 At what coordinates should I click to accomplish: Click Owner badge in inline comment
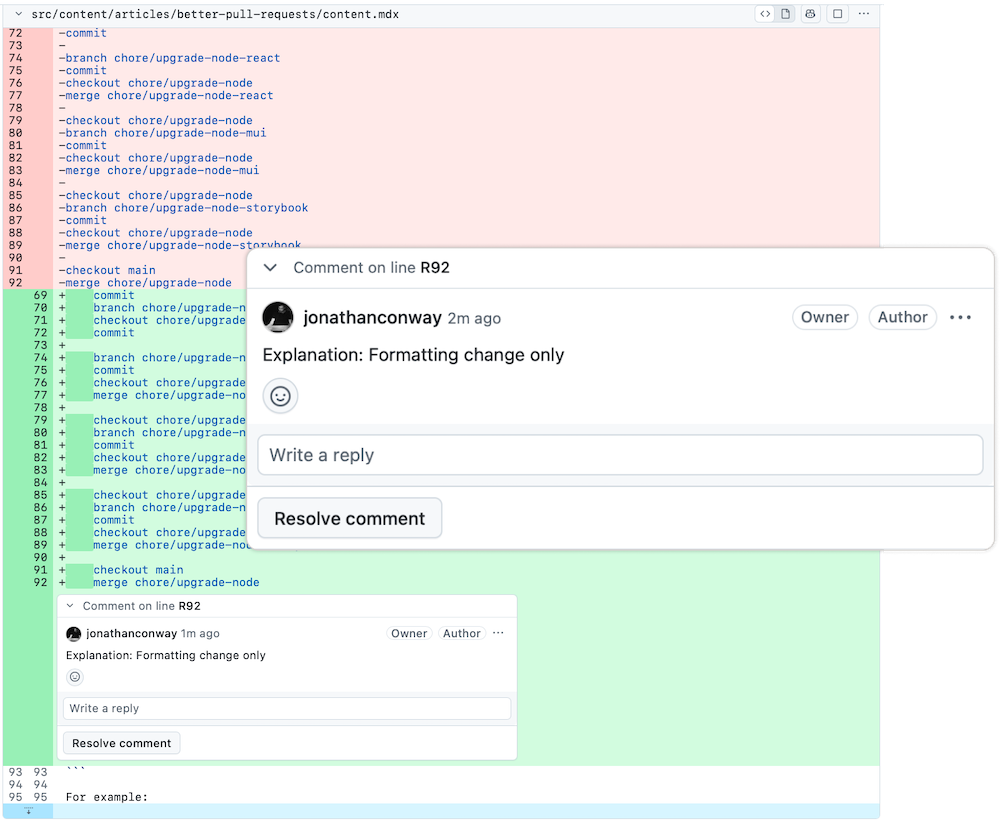pyautogui.click(x=409, y=633)
